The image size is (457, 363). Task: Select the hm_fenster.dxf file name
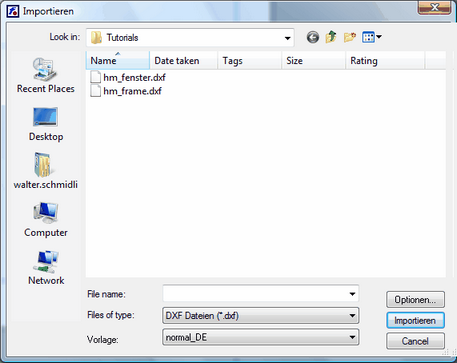[134, 77]
